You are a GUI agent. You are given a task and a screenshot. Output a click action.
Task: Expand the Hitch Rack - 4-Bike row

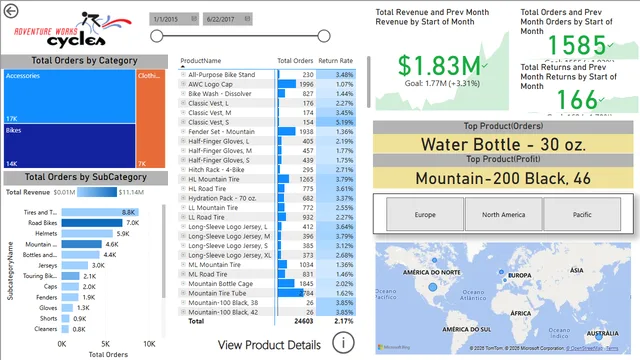(183, 169)
